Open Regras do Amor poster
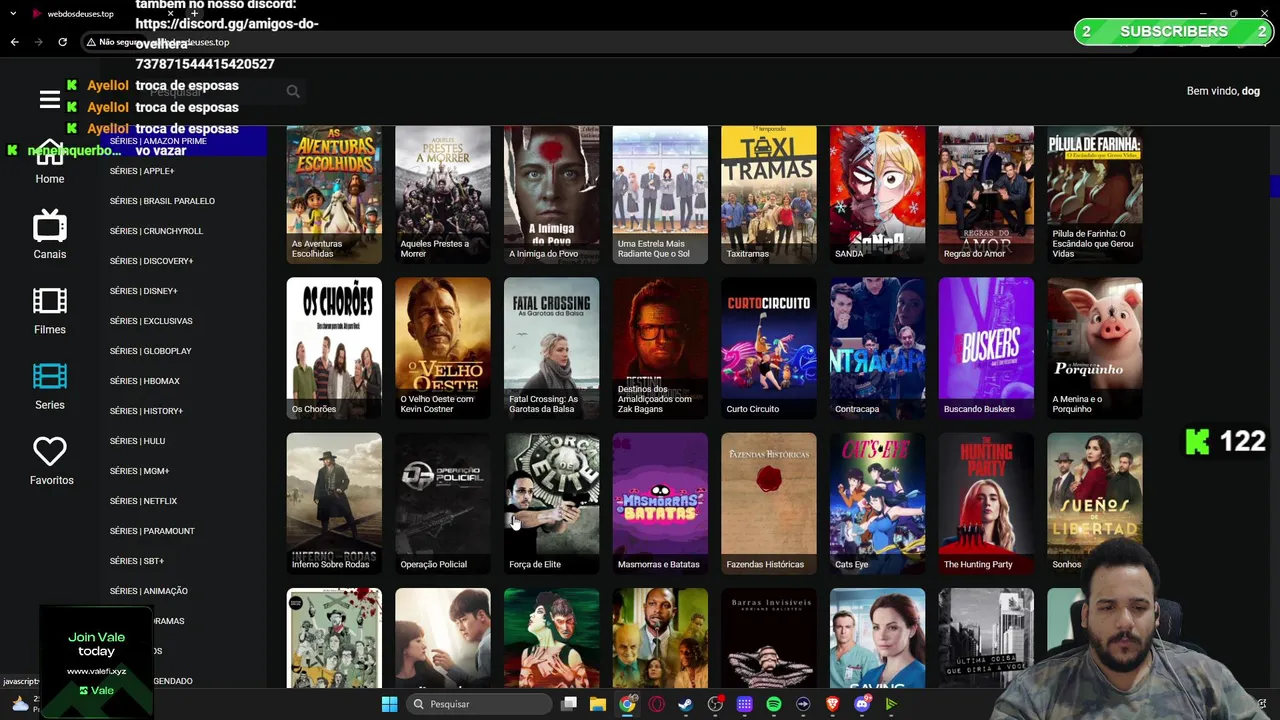The image size is (1280, 720). [986, 194]
